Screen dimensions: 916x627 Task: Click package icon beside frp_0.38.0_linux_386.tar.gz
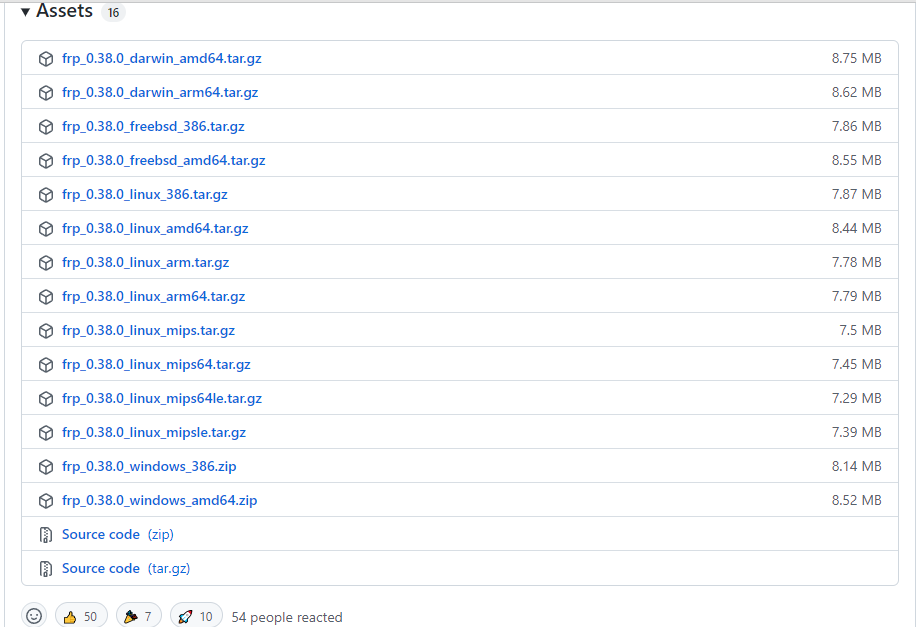[45, 195]
